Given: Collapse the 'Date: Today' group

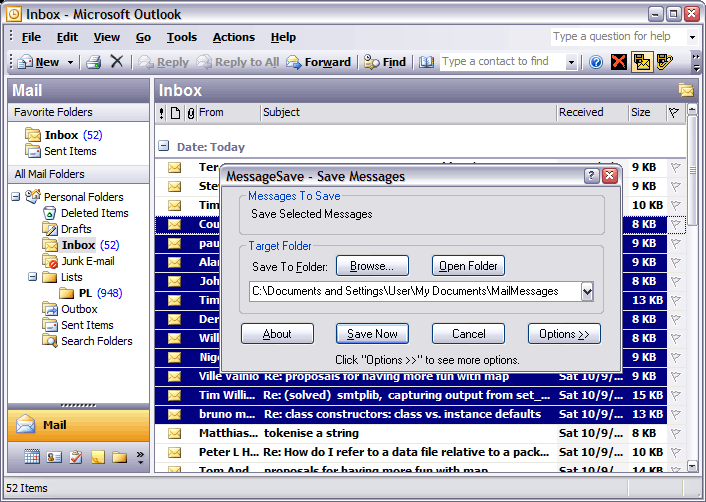Looking at the screenshot, I should (163, 146).
